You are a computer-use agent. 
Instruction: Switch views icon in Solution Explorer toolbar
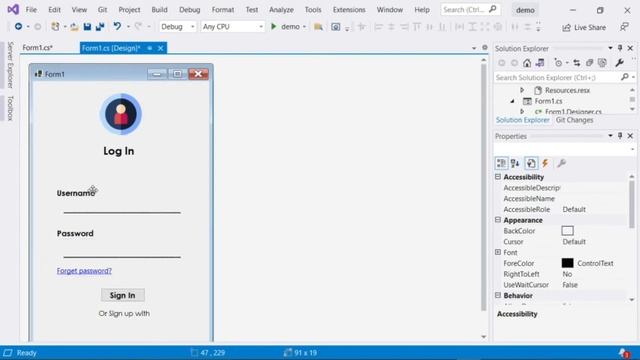coord(540,63)
